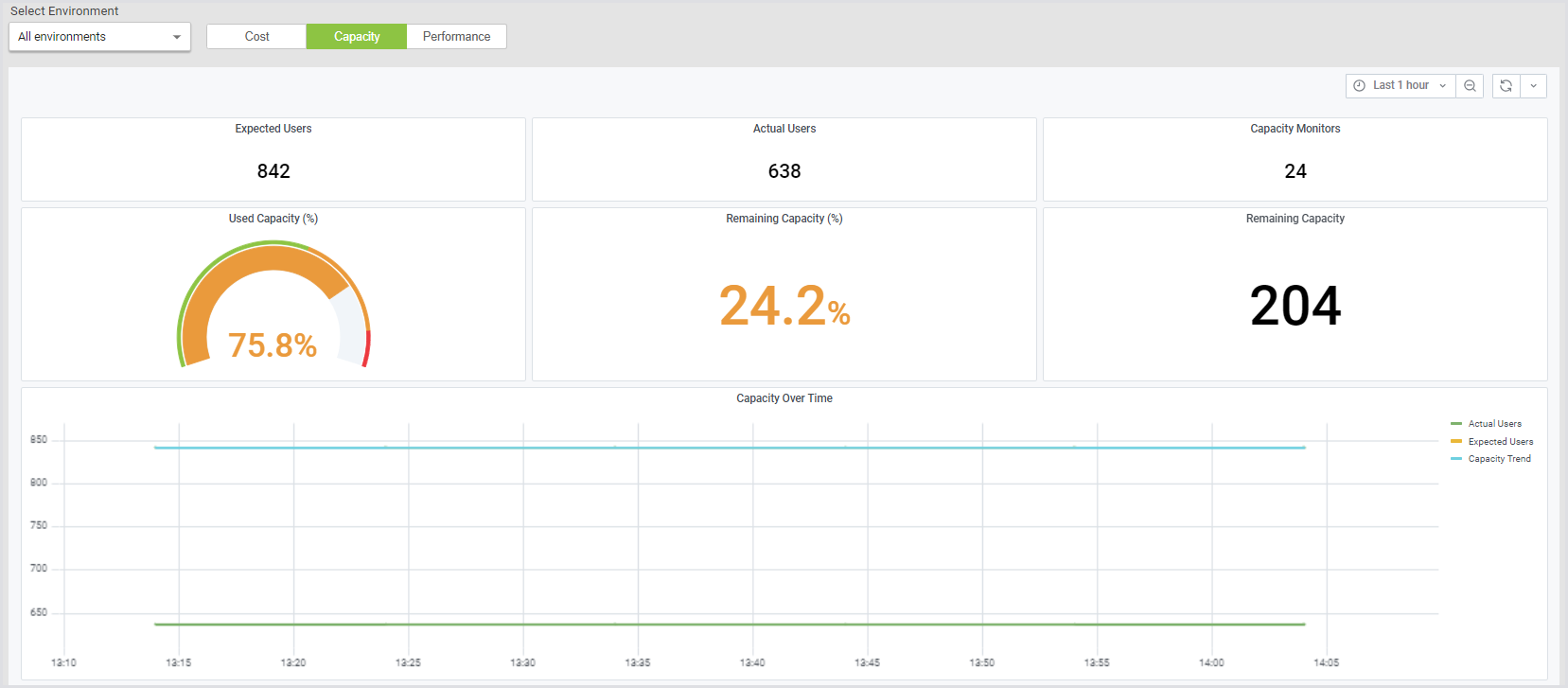1568x688 pixels.
Task: Toggle Capacity Trend series in legend
Action: tap(1499, 459)
